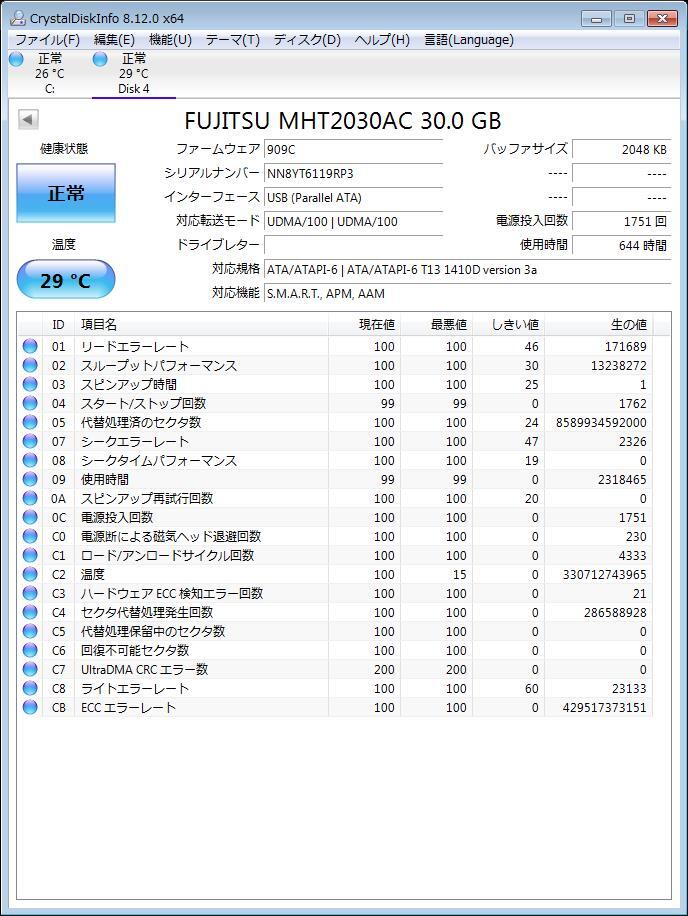Click status orb for row C1 ロード/アンロードサイクル回数
Screen dimensions: 688x916
tap(30, 555)
